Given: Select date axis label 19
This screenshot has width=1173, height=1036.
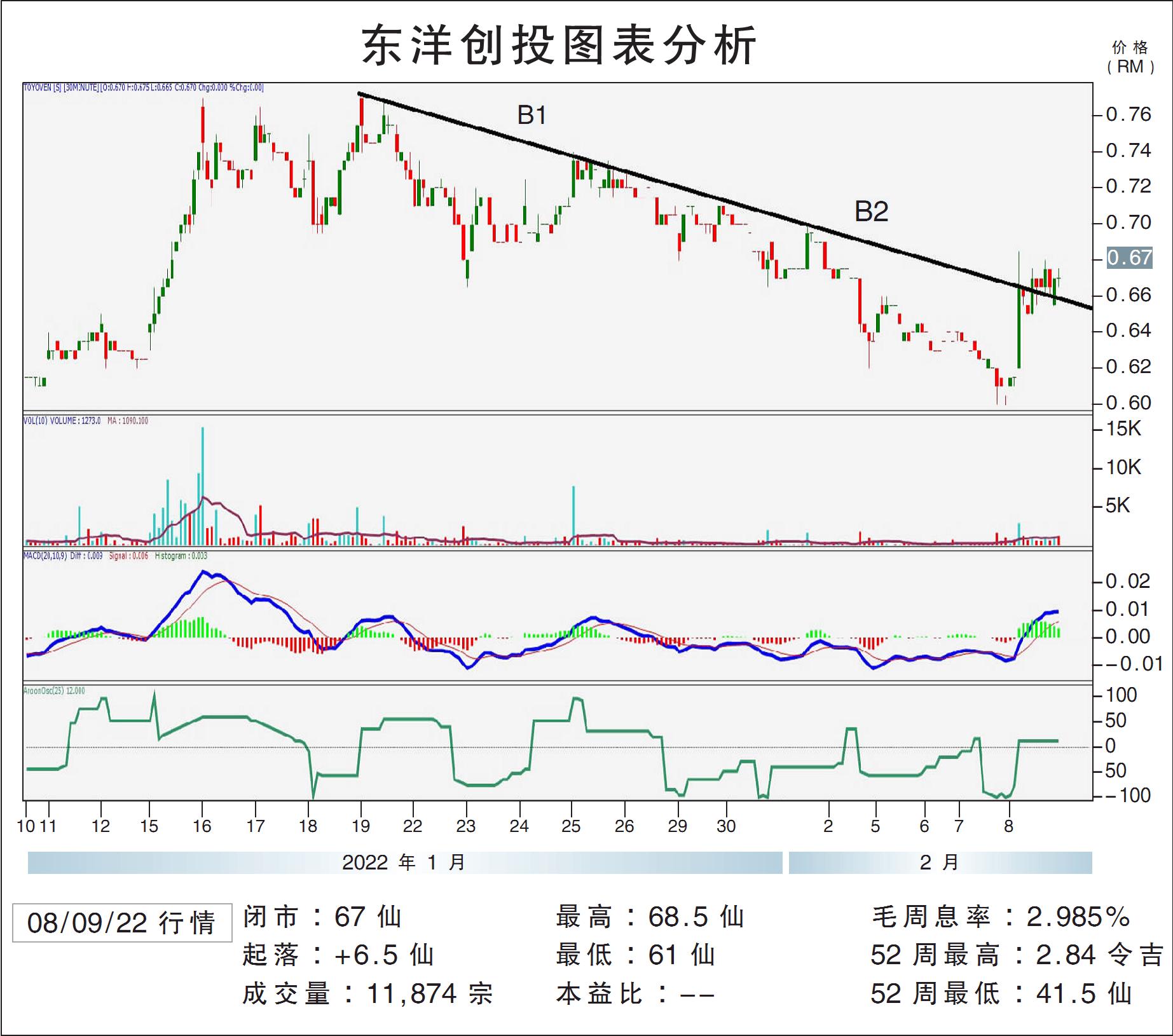Looking at the screenshot, I should click(360, 826).
